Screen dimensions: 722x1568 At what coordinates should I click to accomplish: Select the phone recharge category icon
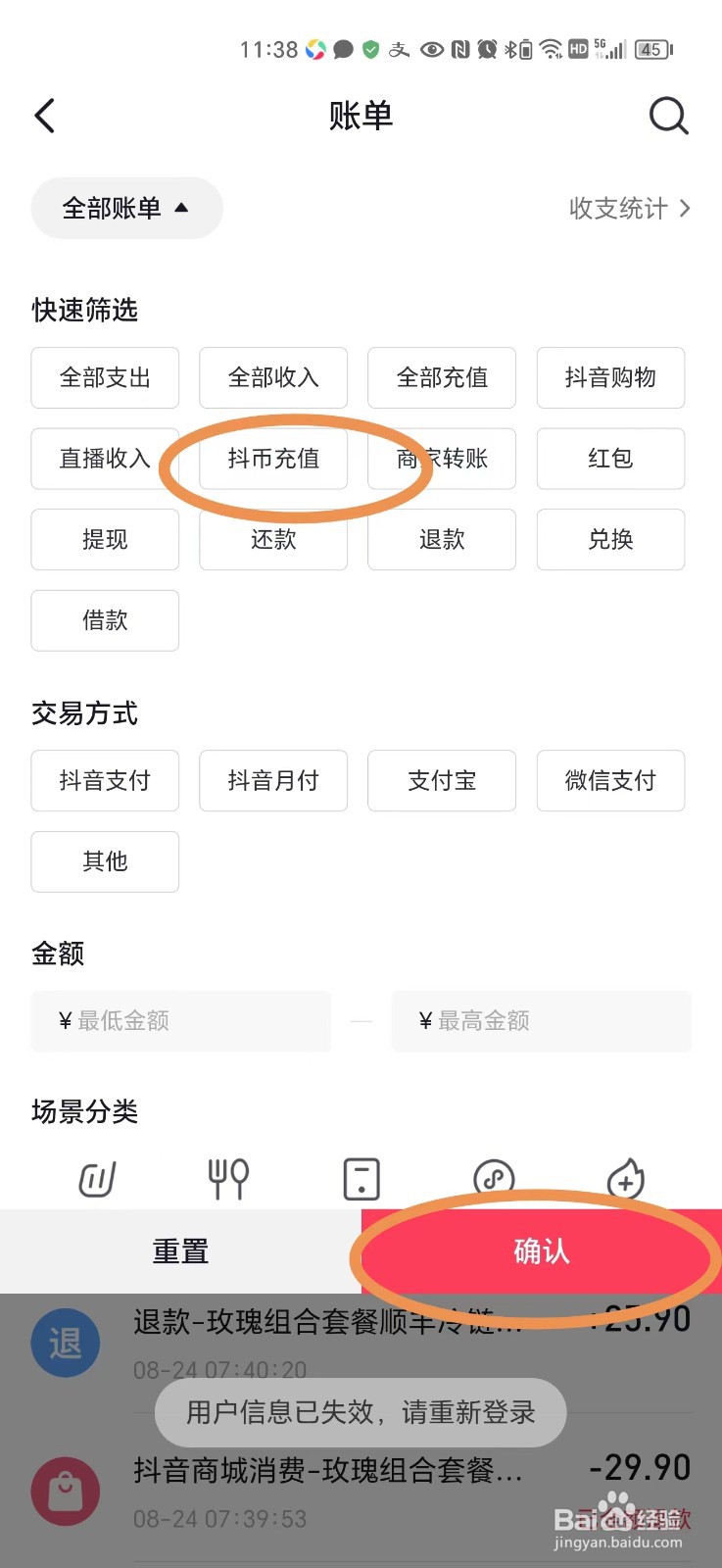(361, 1179)
